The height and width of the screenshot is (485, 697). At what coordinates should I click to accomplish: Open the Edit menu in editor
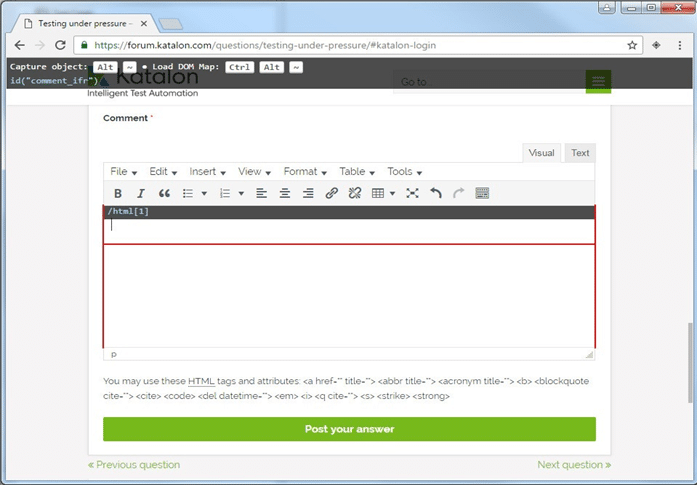(163, 172)
